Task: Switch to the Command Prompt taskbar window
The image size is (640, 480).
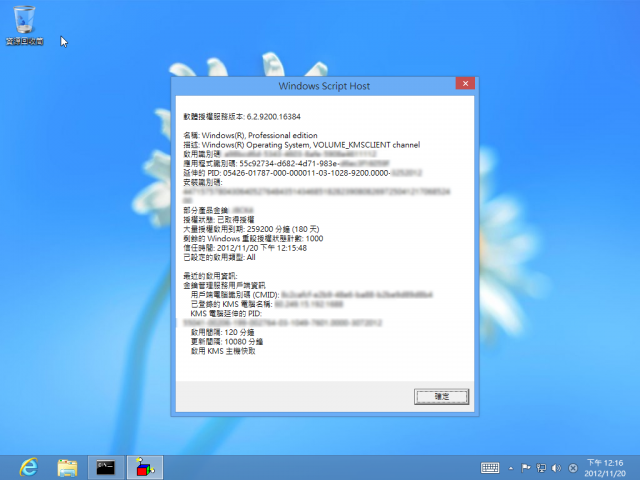Action: (x=106, y=468)
